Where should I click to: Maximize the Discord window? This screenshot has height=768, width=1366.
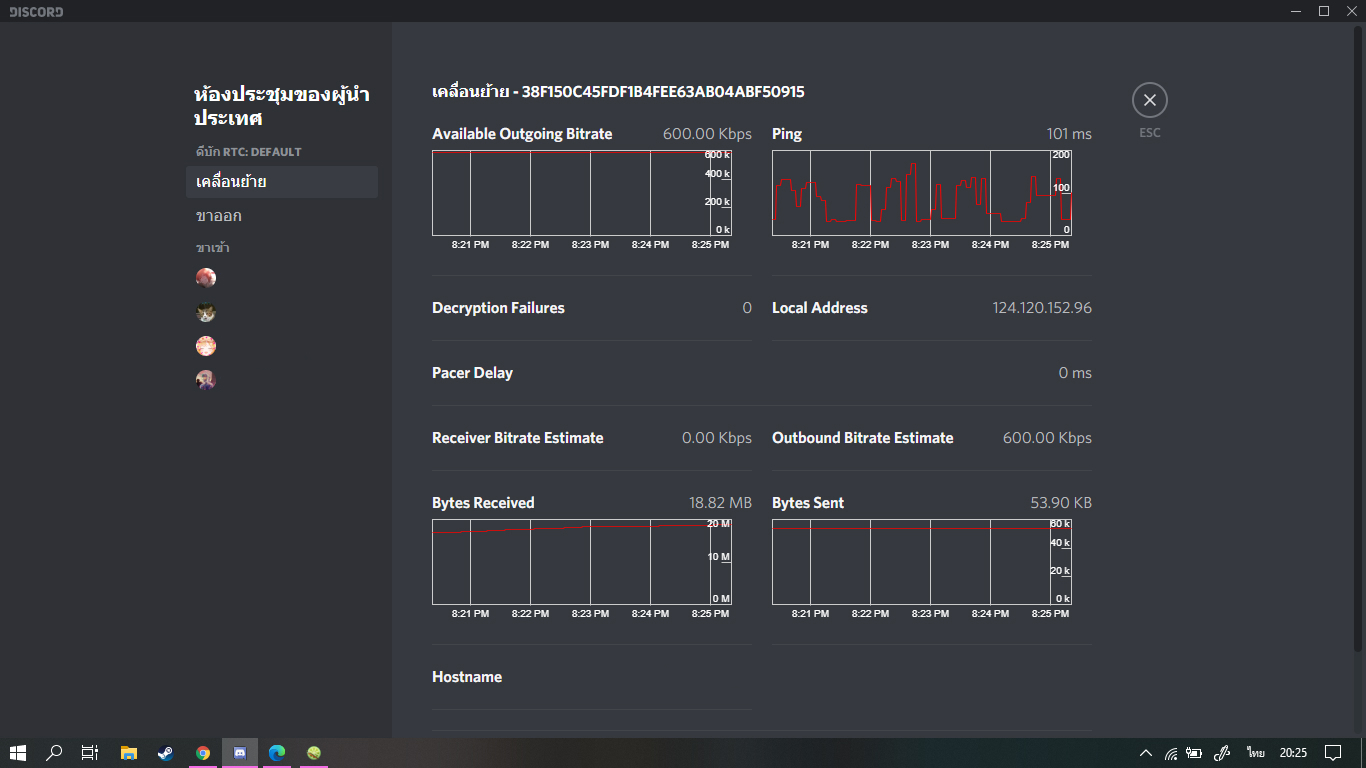coord(1324,11)
